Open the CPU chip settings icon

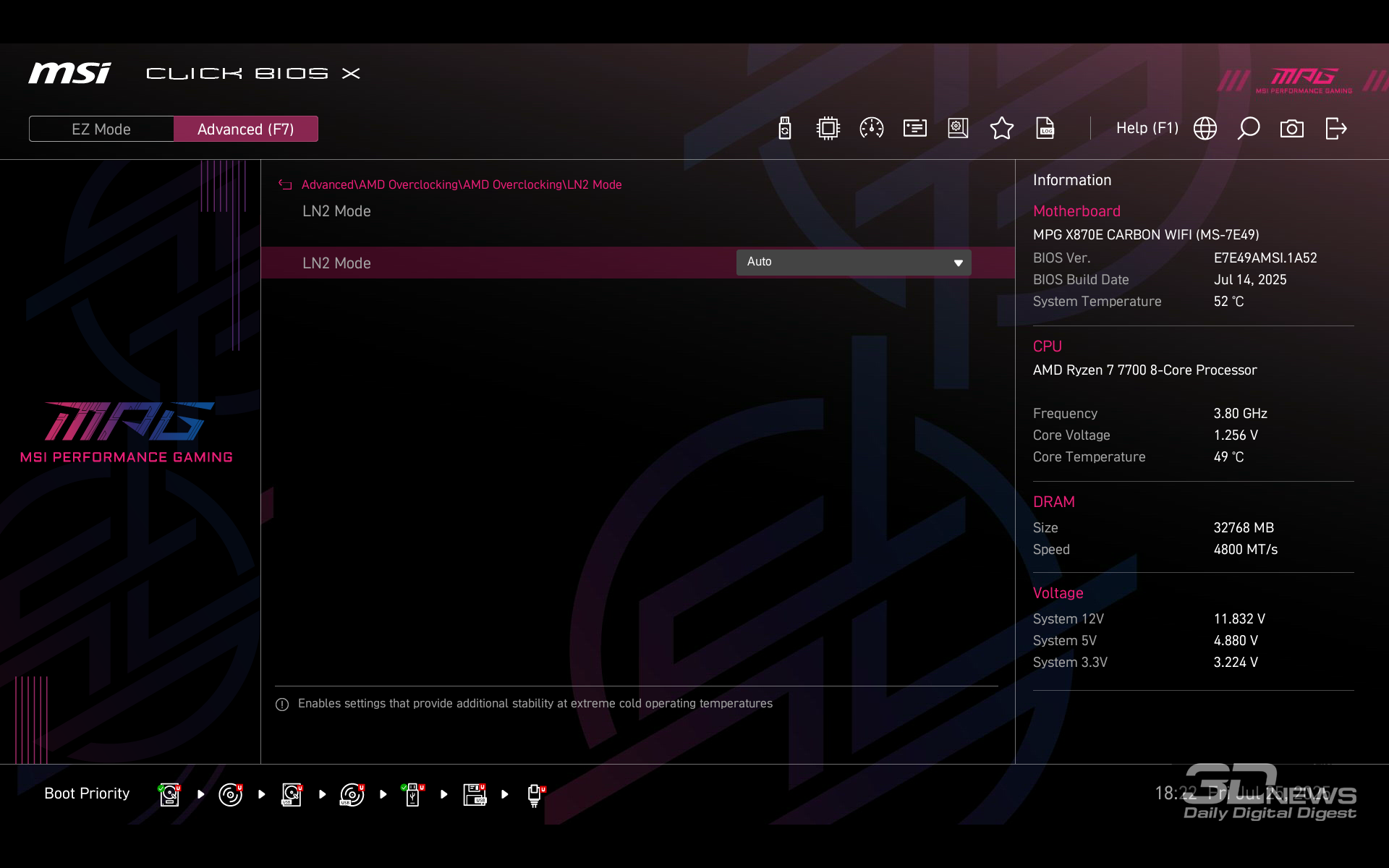[x=828, y=129]
